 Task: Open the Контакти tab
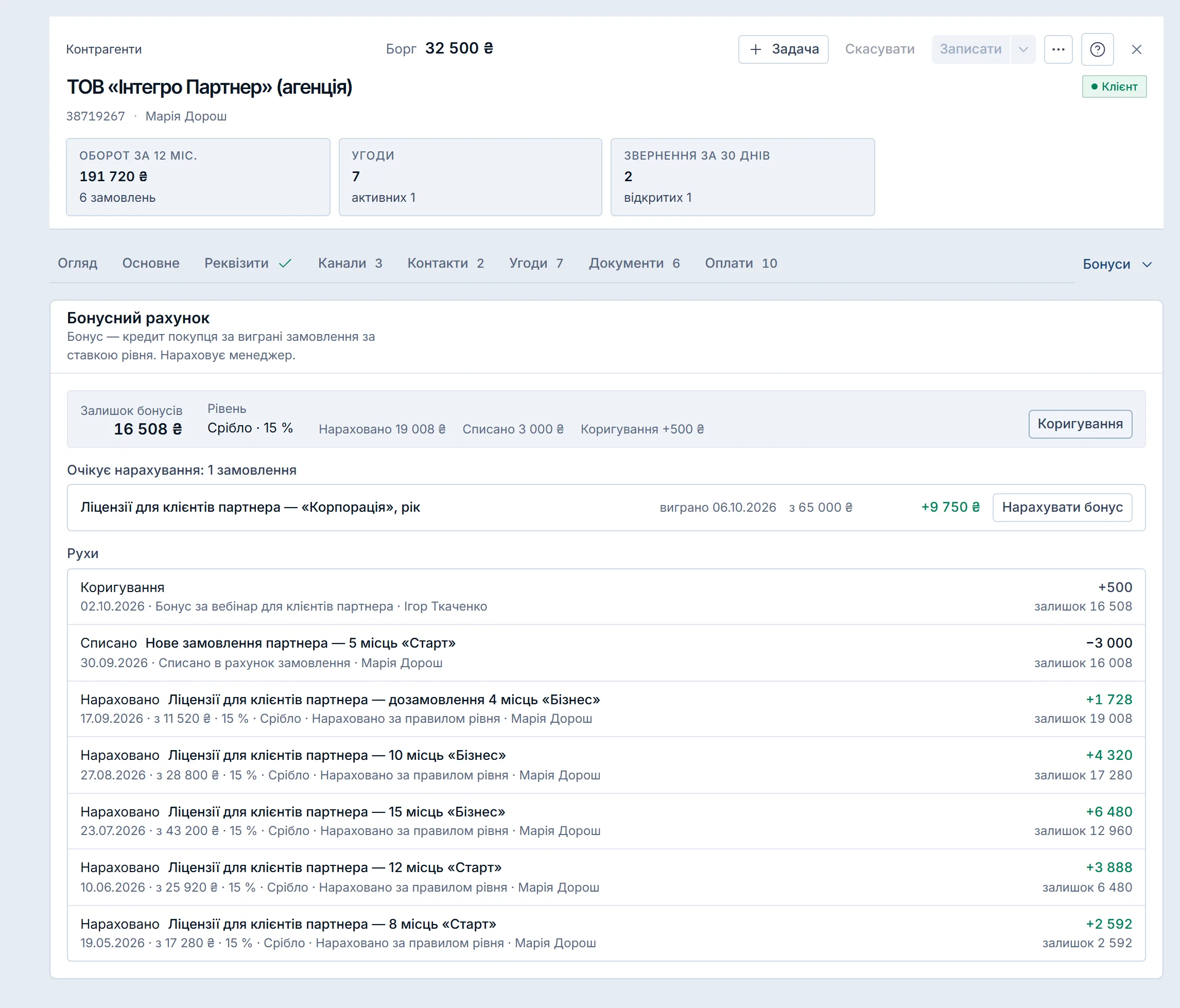[x=445, y=263]
